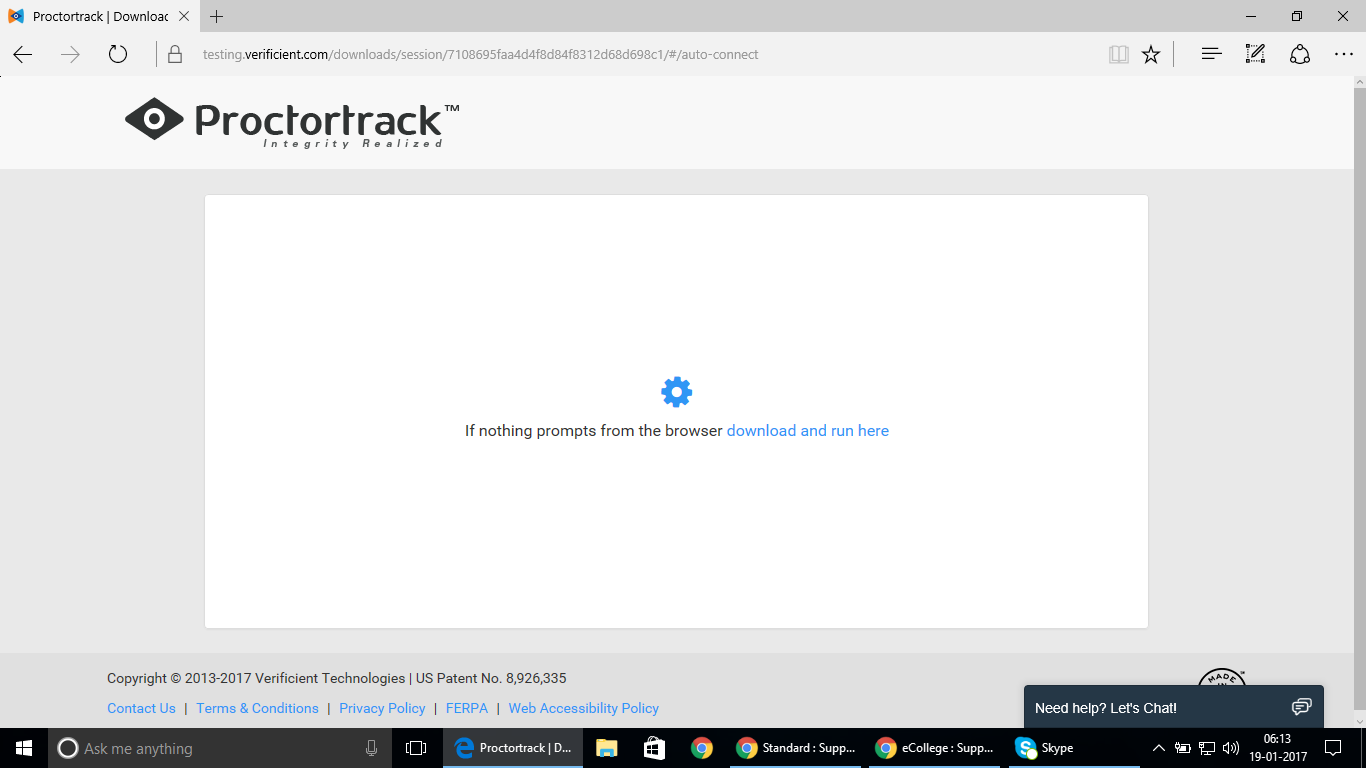Open the Edge Hub panel
The image size is (1366, 768).
1211,54
